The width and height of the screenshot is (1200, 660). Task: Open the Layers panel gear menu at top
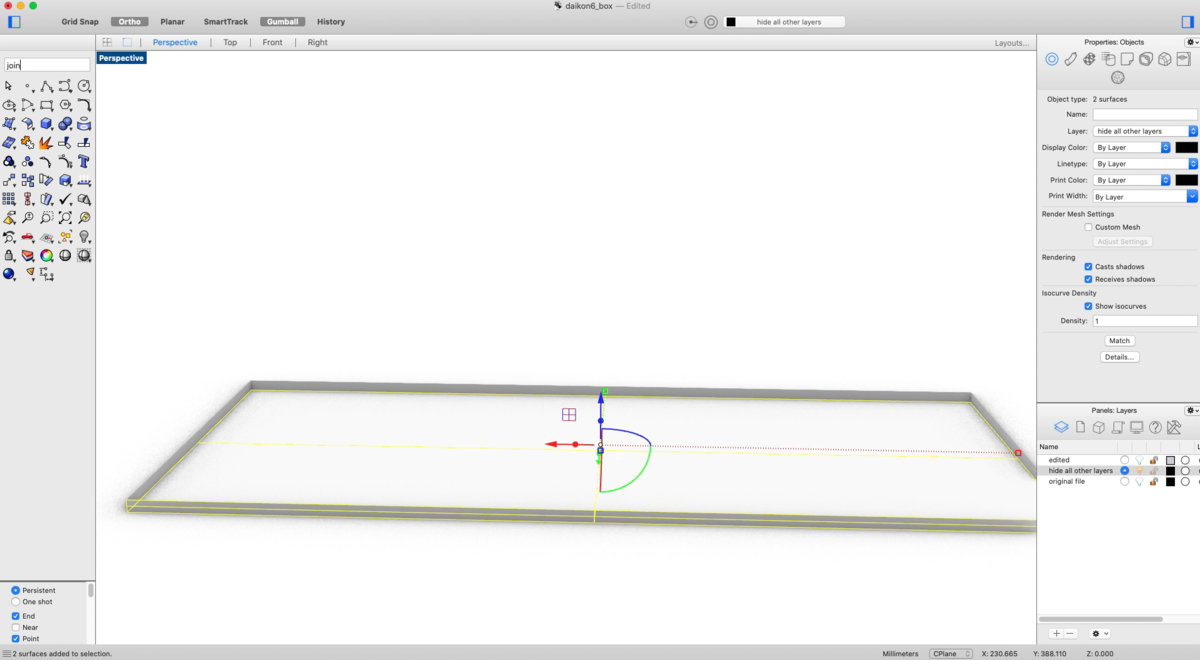coord(1191,410)
